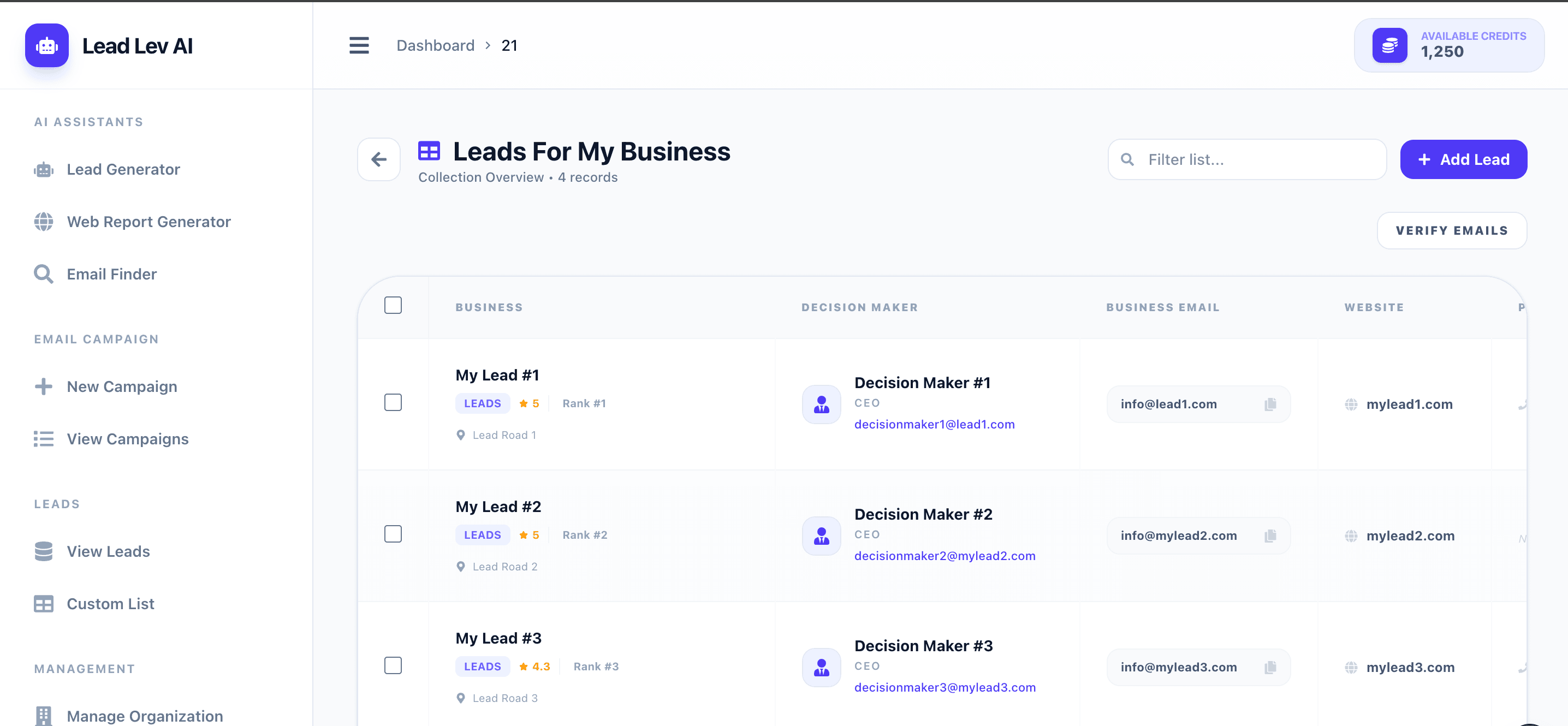Click the 4.3 star rating of My Lead #3
Image resolution: width=1568 pixels, height=726 pixels.
coord(534,667)
